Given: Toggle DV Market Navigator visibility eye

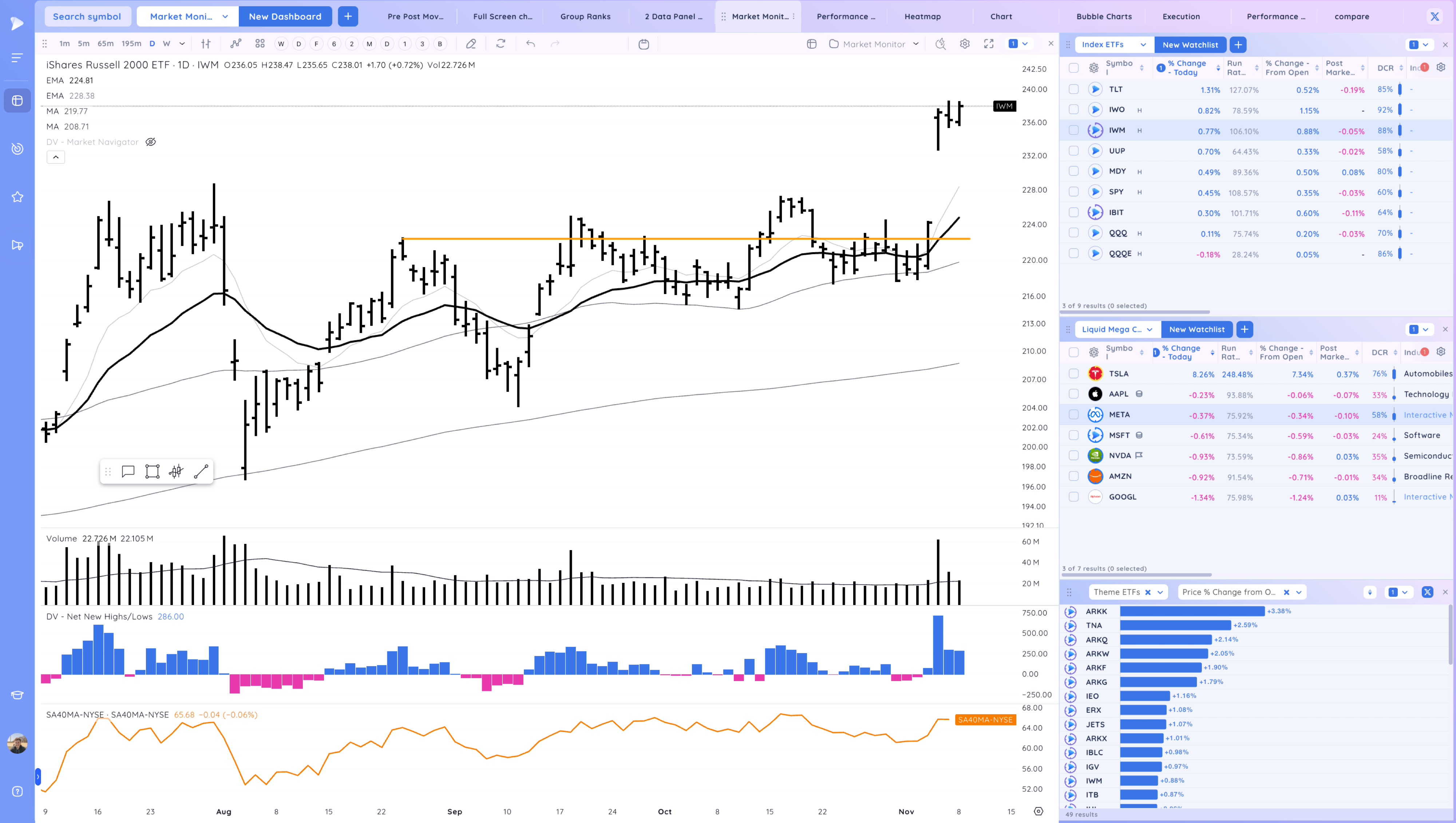Looking at the screenshot, I should 150,142.
